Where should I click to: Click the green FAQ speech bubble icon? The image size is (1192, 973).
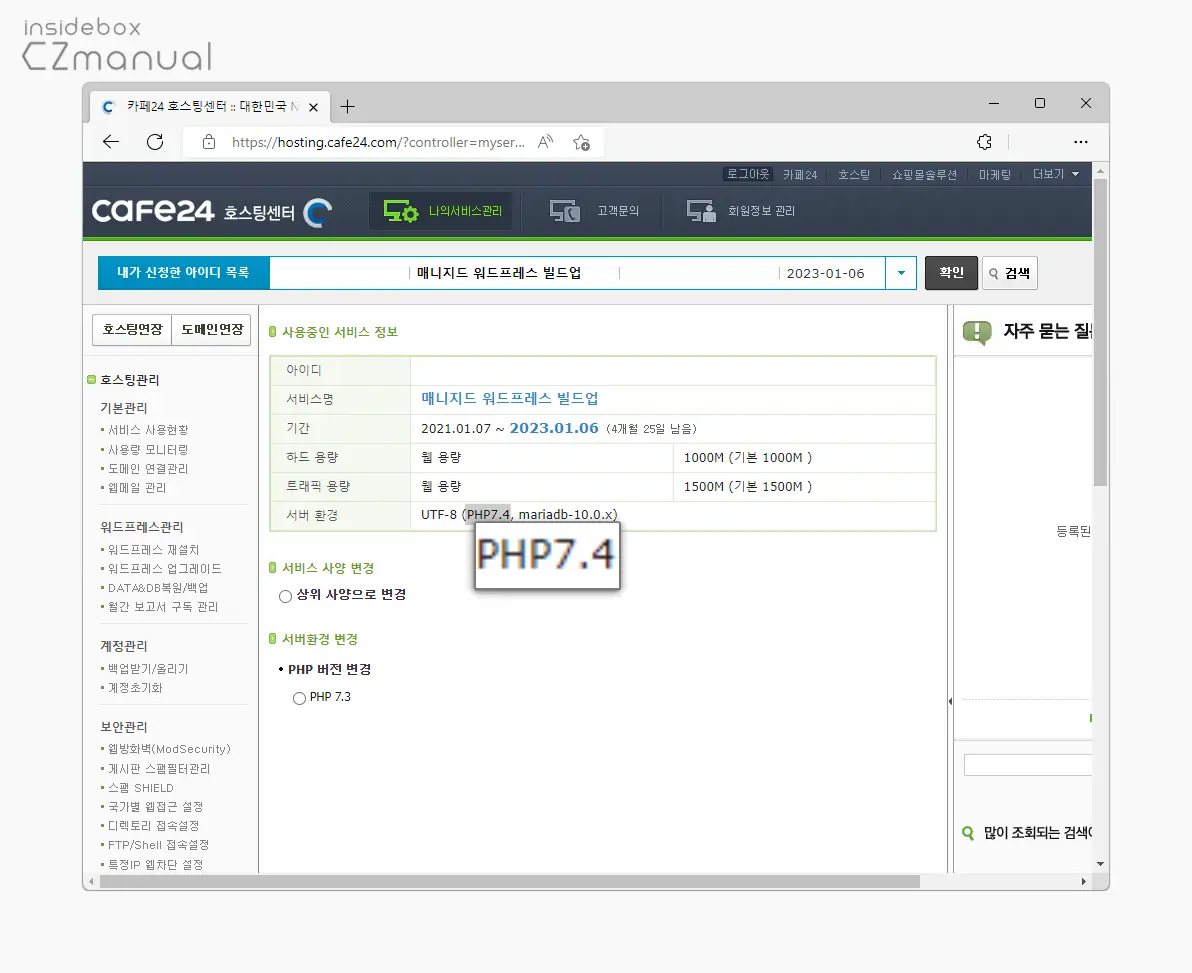coord(977,332)
